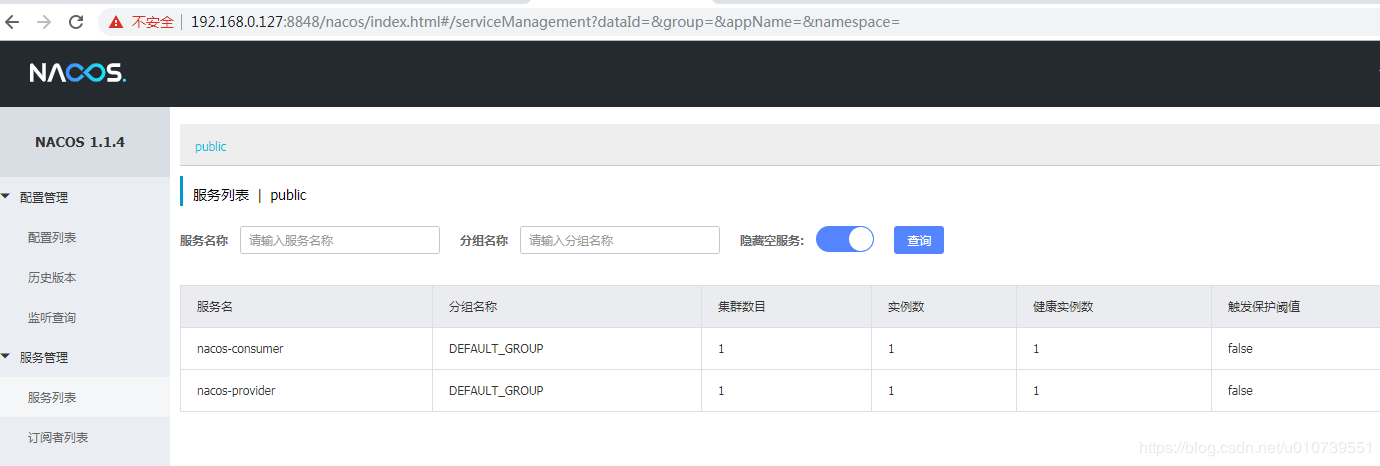
Task: Click DEFAULT_GROUP in the nacos-consumer row
Action: click(x=496, y=349)
